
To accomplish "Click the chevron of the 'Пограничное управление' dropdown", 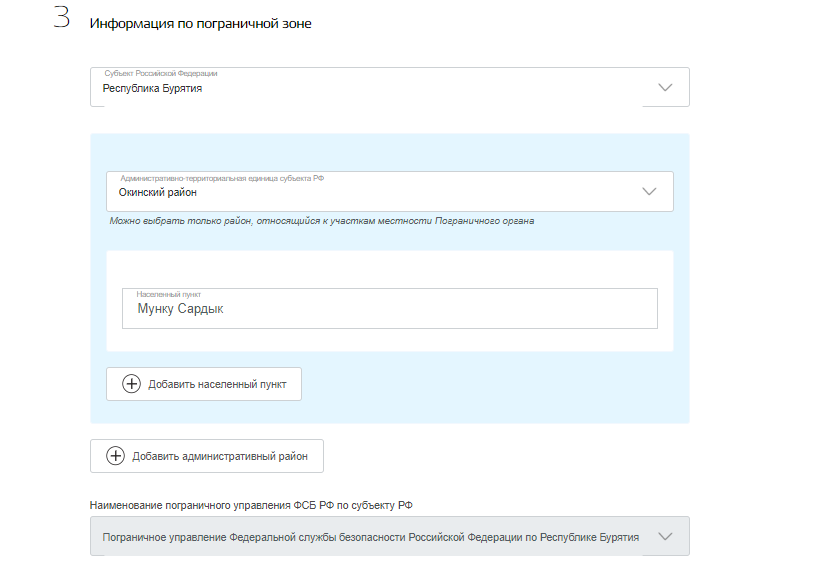I will (666, 537).
